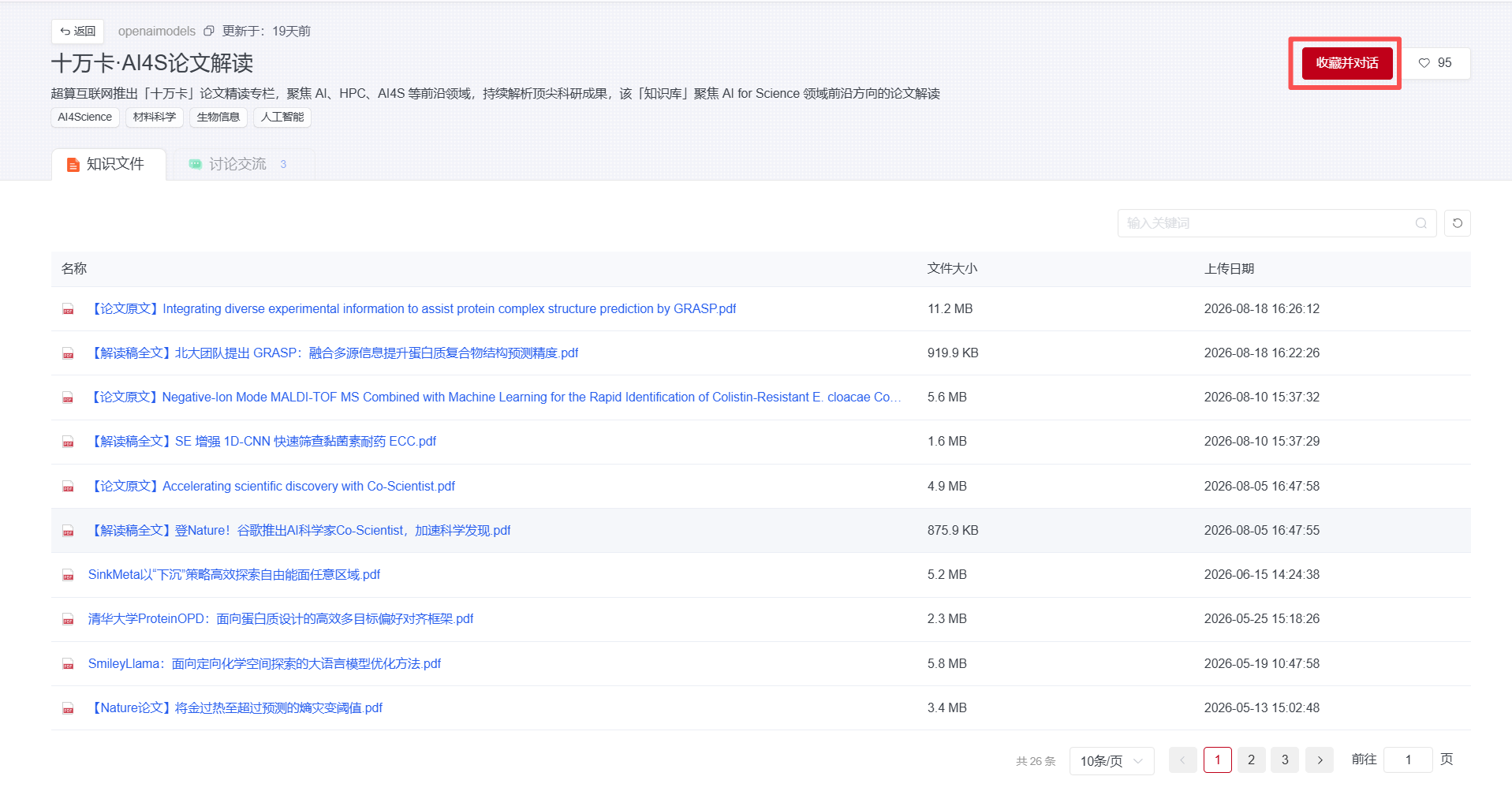
Task: Click PDF icon of SinkMetal file row
Action: click(x=69, y=575)
